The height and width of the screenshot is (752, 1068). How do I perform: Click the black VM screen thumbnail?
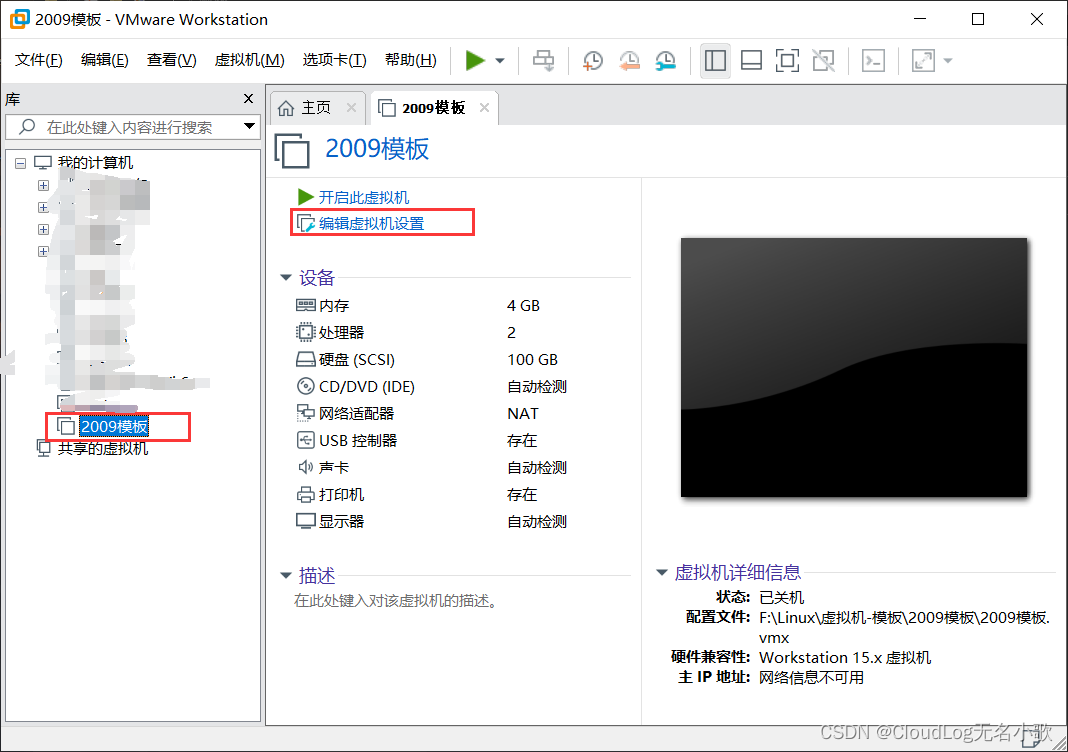tap(854, 367)
